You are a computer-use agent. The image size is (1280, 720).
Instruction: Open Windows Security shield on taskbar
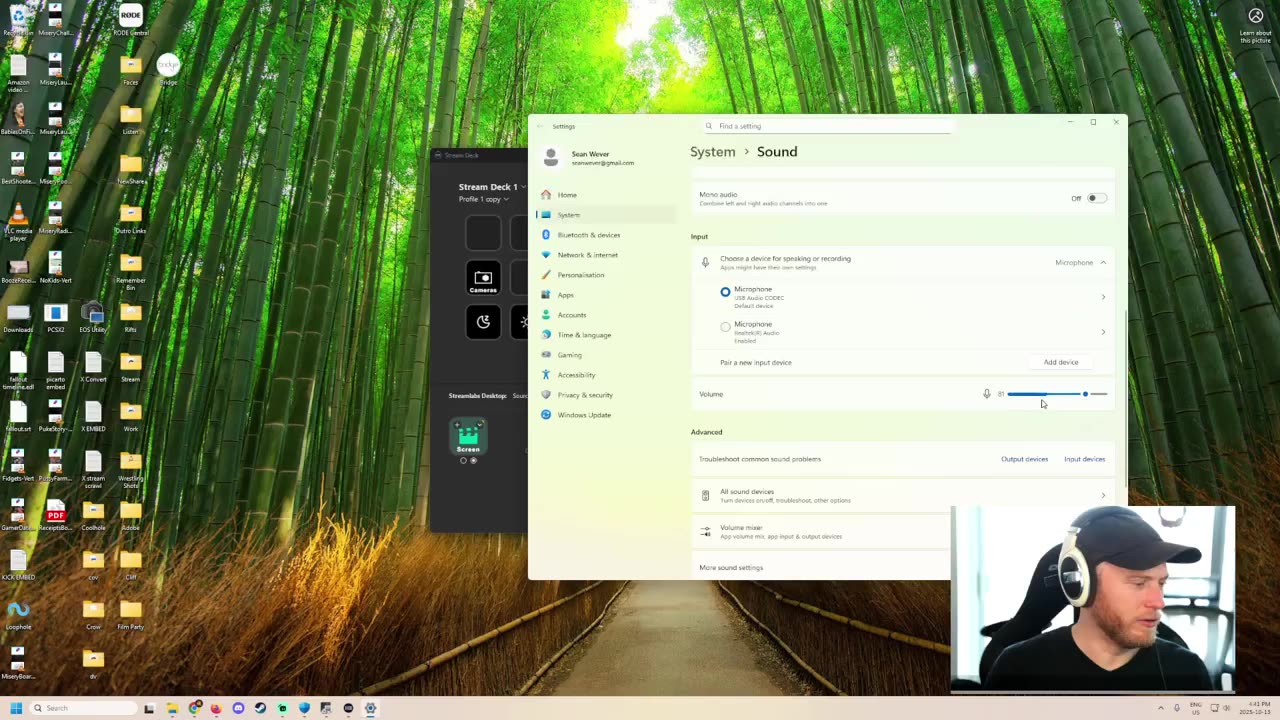pos(304,708)
